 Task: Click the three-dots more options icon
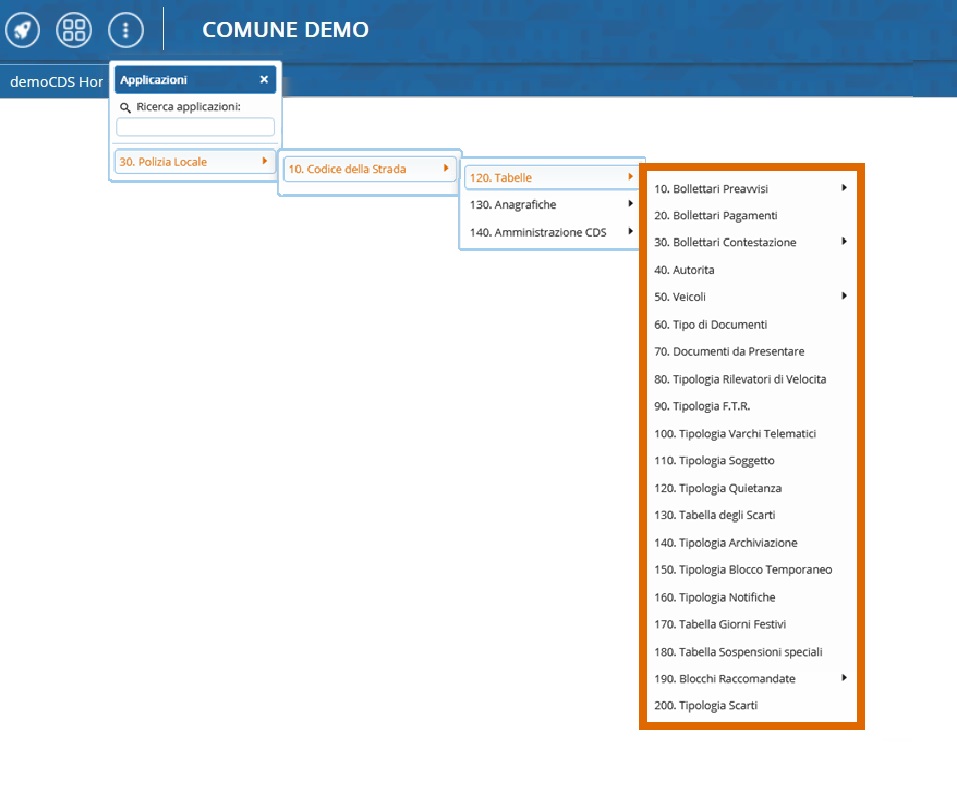[x=126, y=30]
